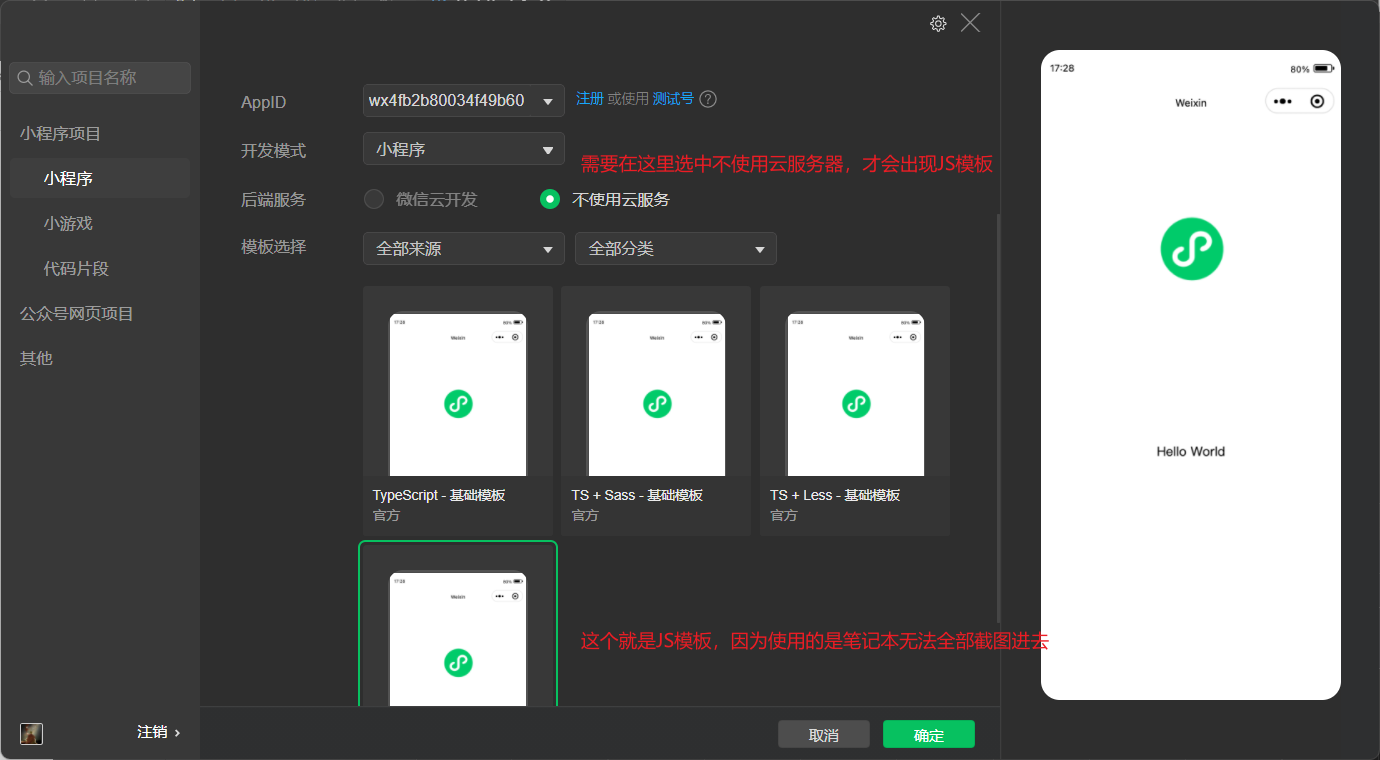Screen dimensions: 1380x760
Task: Click the 测试号 link
Action: (x=673, y=99)
